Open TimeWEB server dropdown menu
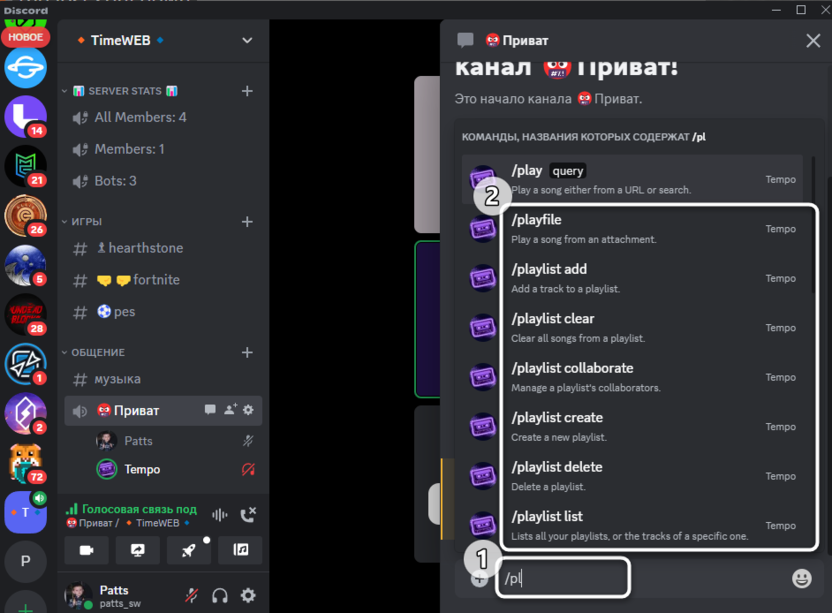 click(247, 40)
